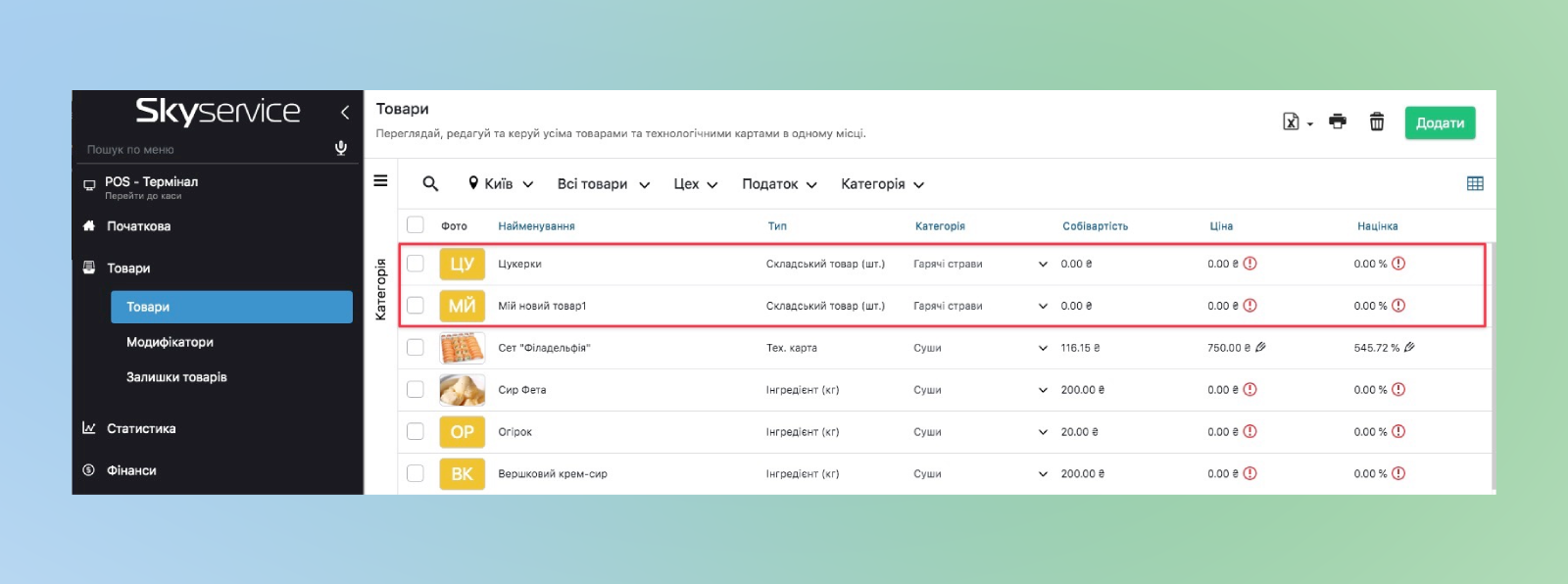This screenshot has height=584, width=1568.
Task: Open the hamburger menu icon
Action: (381, 181)
